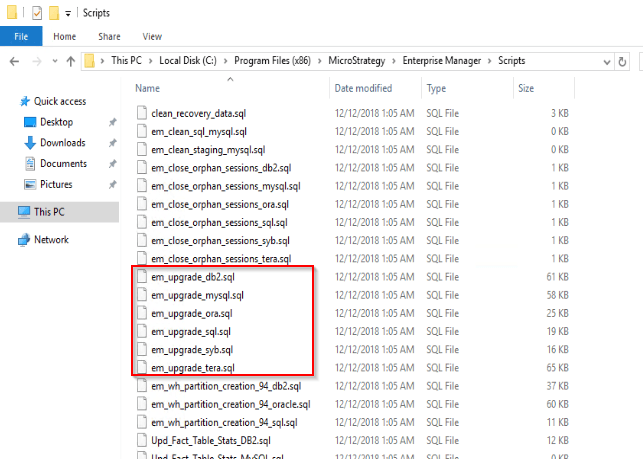Refresh the Scripts folder view
Screen dimensions: 643x459
(622, 62)
